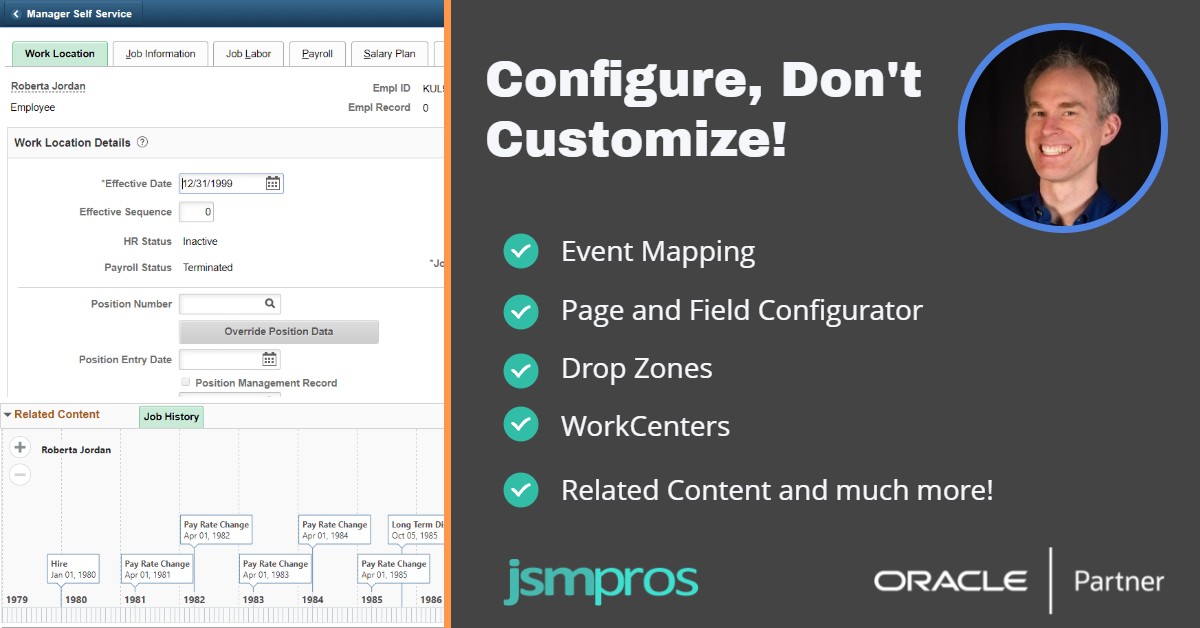Click the jsmpros logo
Viewport: 1200px width, 628px height.
pyautogui.click(x=600, y=582)
